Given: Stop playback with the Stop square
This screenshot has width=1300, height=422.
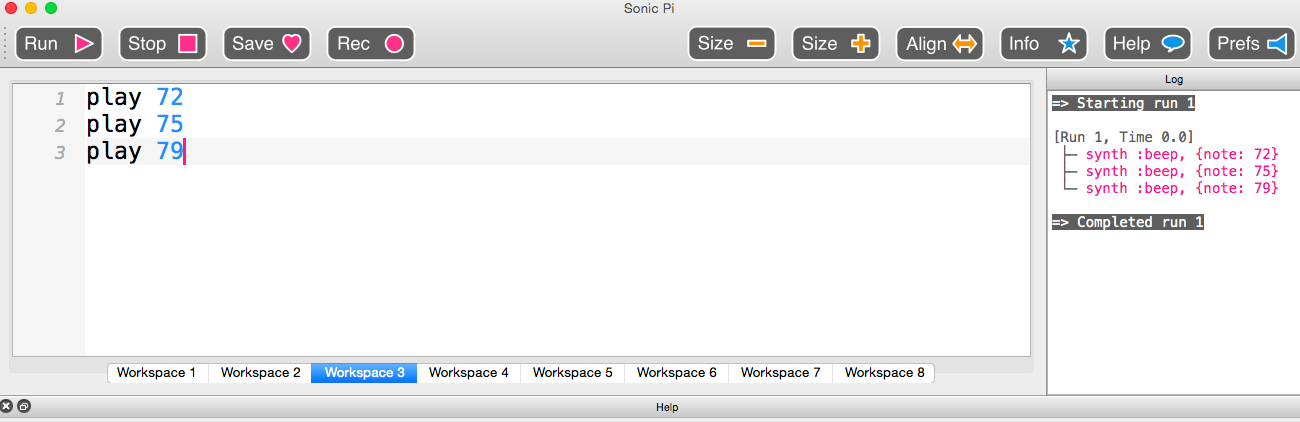Looking at the screenshot, I should [x=163, y=43].
